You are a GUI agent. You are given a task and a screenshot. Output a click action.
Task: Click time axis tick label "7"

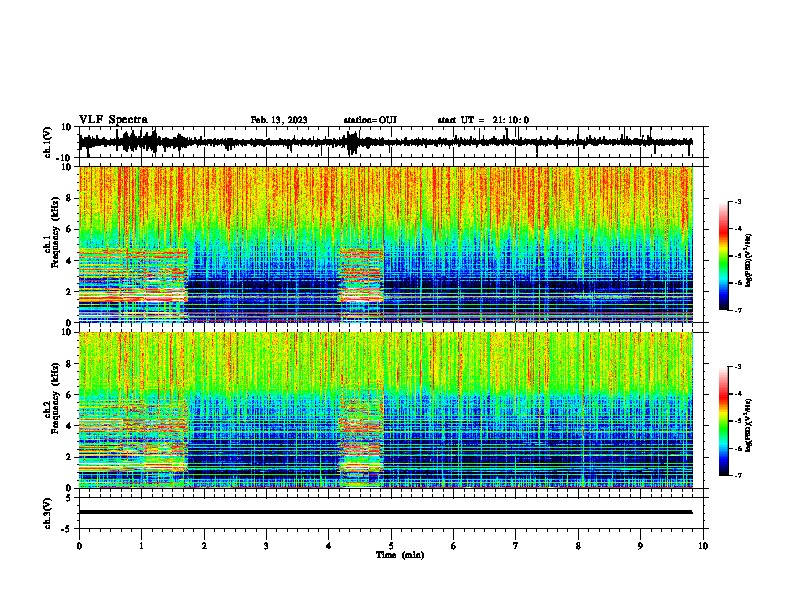click(x=516, y=546)
